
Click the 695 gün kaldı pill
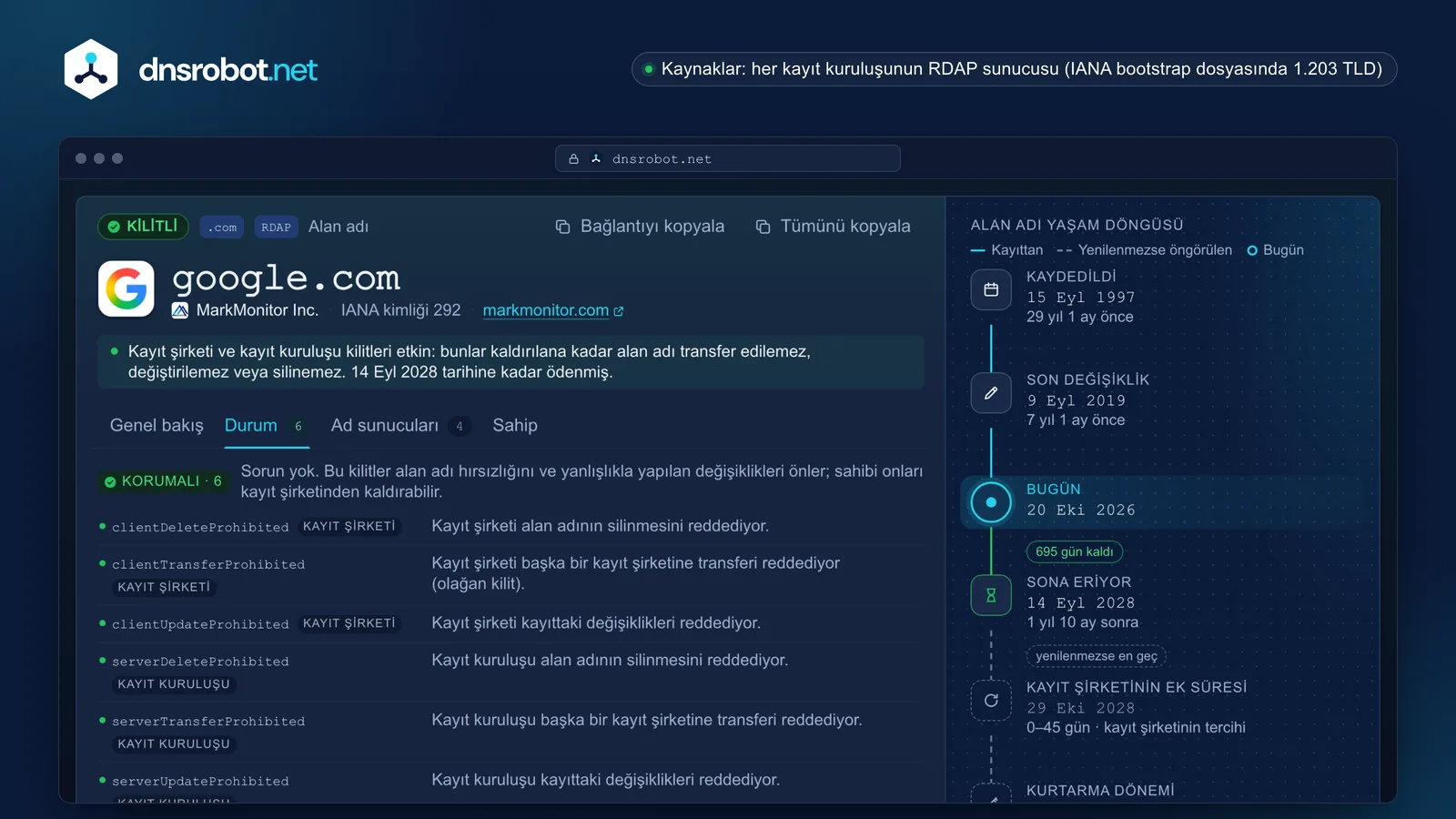coord(1074,551)
